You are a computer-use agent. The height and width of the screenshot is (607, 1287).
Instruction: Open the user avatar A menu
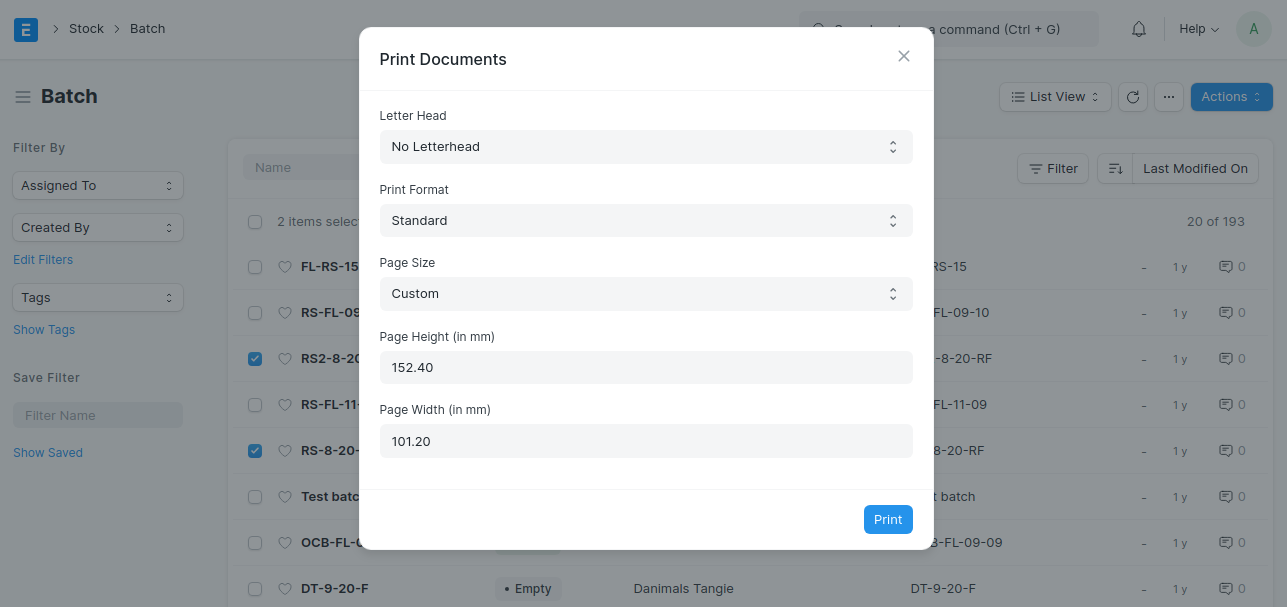coord(1254,29)
